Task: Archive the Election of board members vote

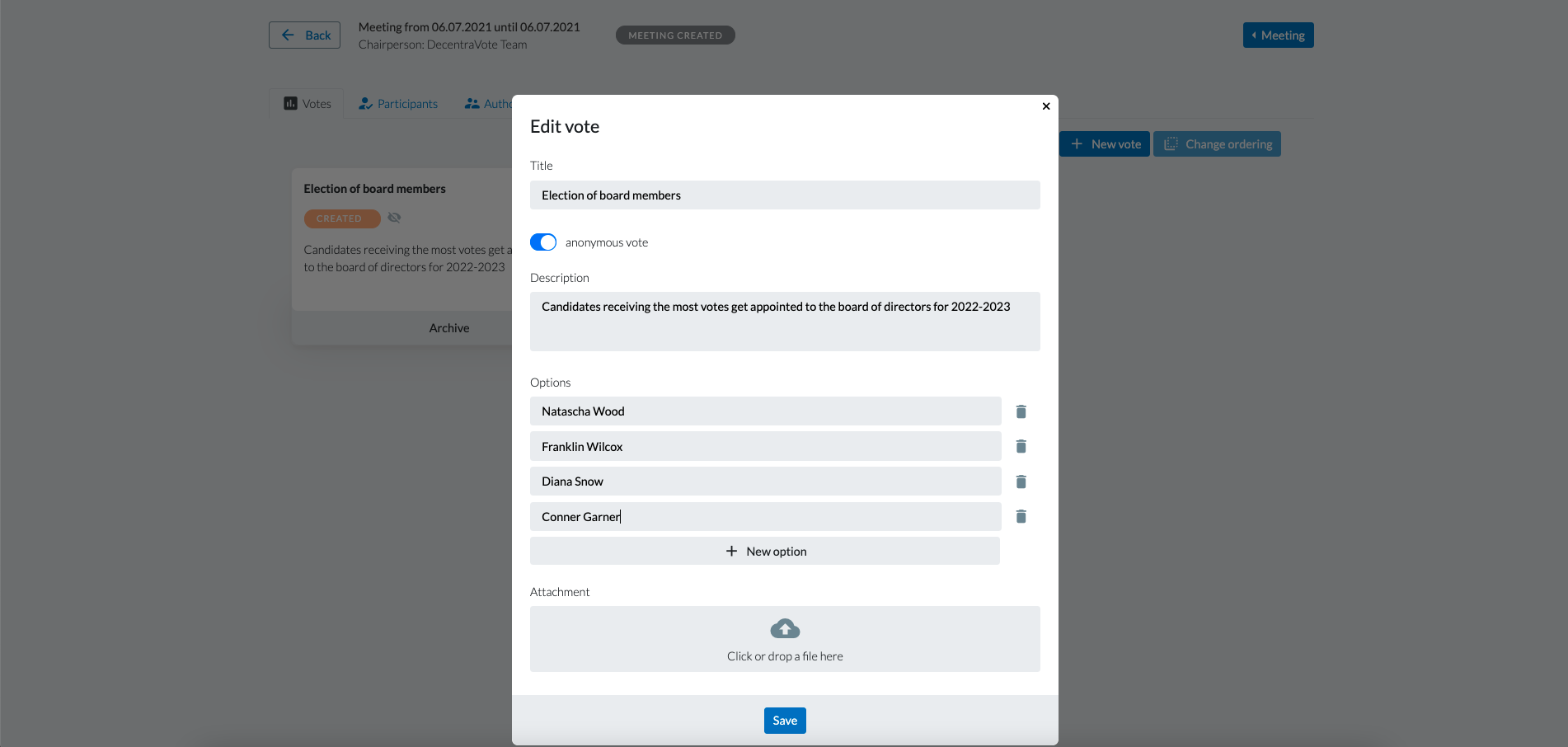Action: (x=449, y=328)
